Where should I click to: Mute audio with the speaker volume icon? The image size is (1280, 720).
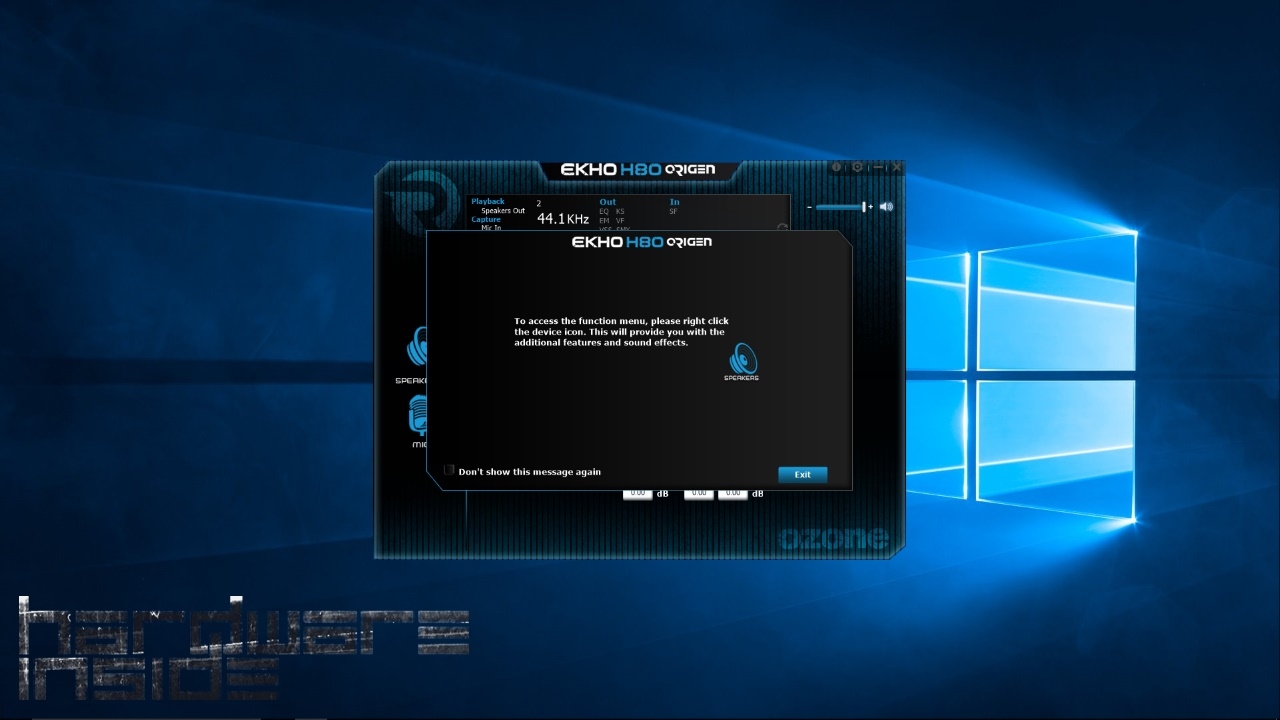(x=886, y=207)
